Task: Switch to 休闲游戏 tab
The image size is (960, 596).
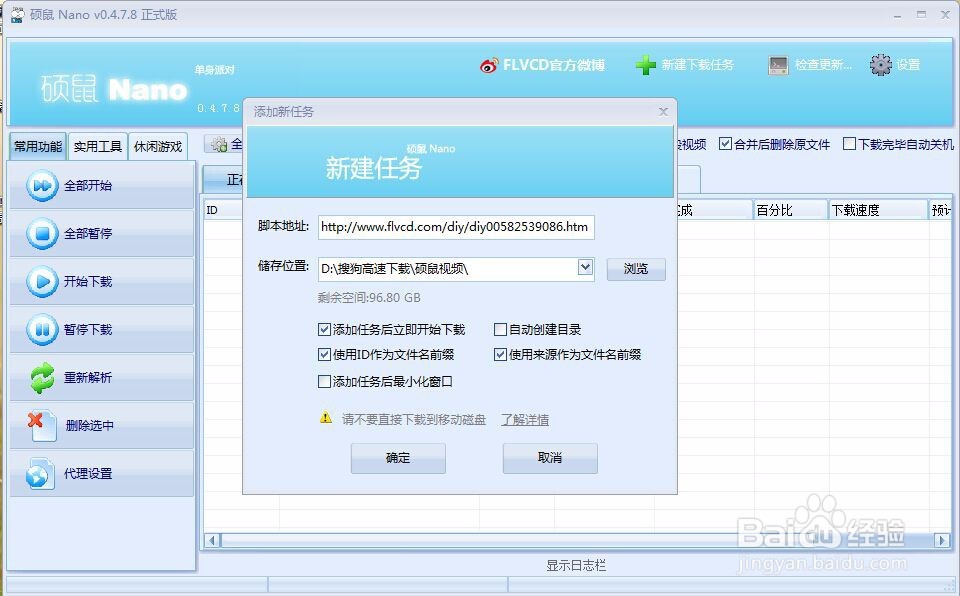Action: click(158, 146)
